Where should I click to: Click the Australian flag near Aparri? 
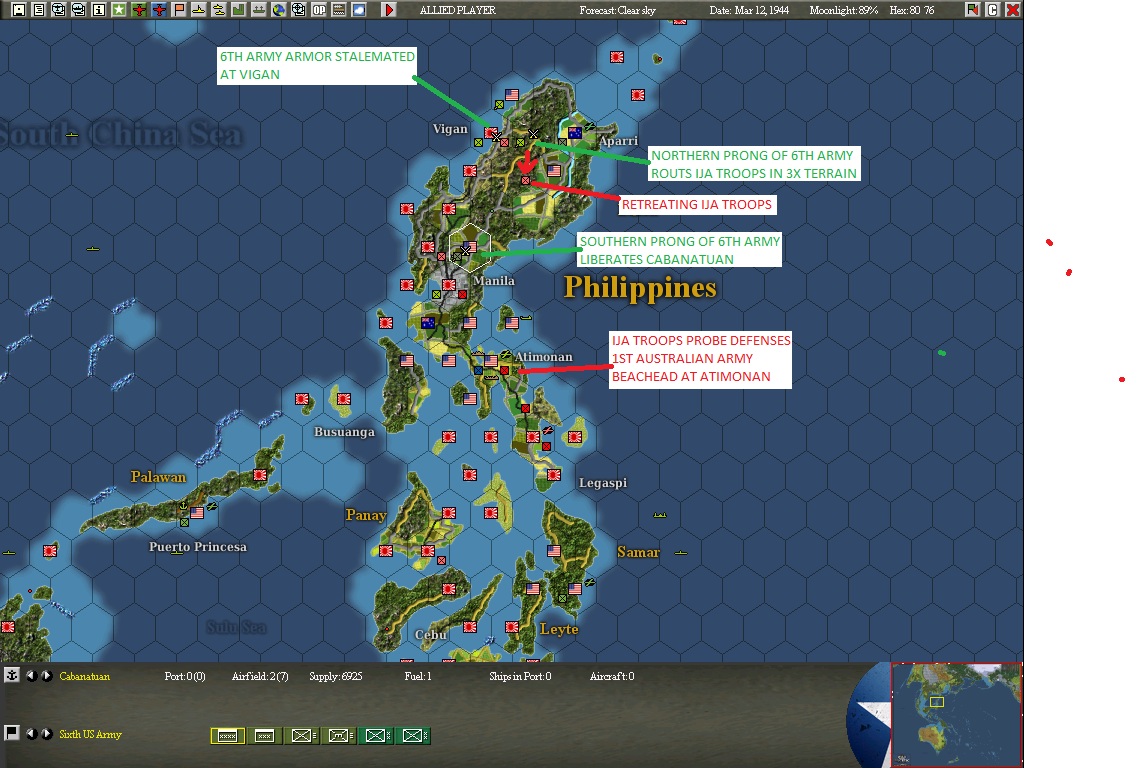(x=575, y=132)
